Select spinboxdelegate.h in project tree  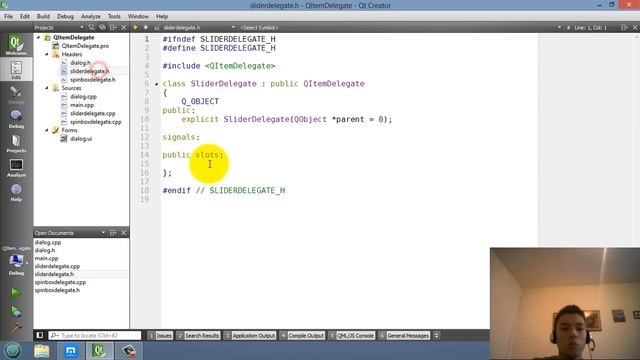tap(93, 80)
